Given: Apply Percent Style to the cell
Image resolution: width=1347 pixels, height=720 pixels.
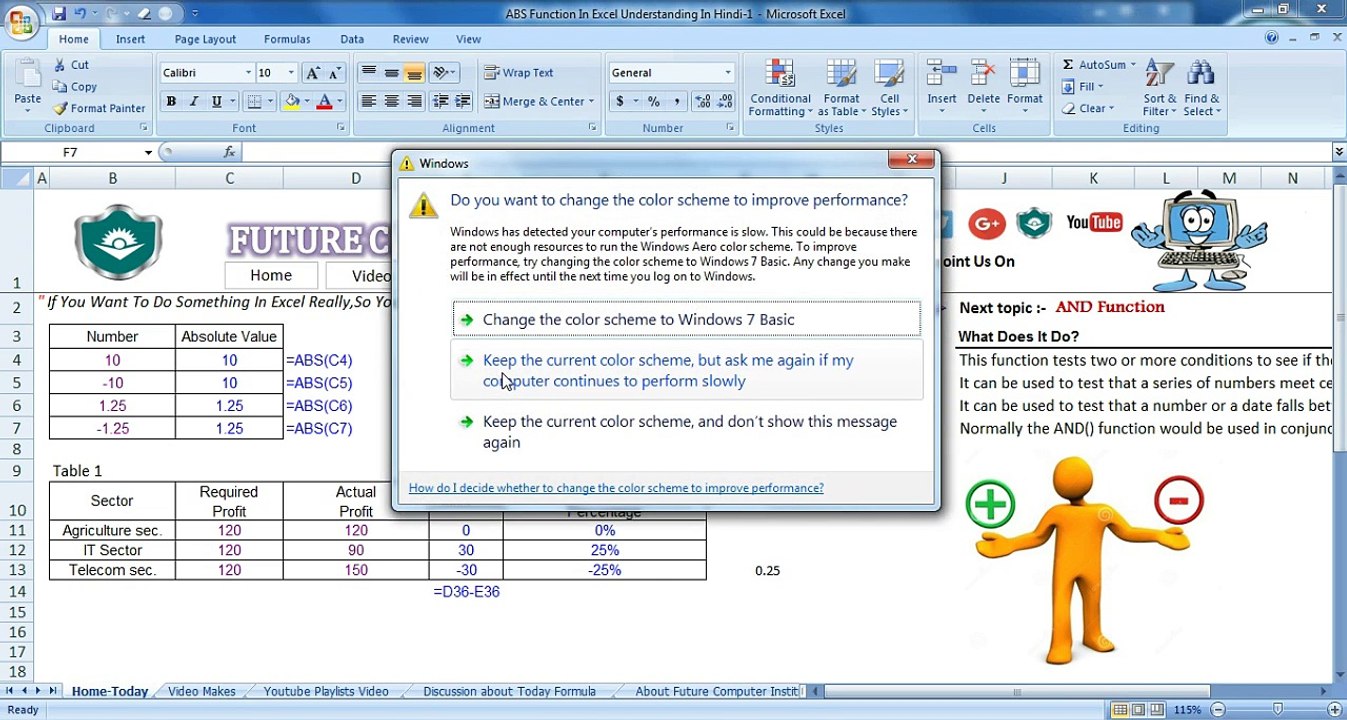Looking at the screenshot, I should tap(654, 102).
